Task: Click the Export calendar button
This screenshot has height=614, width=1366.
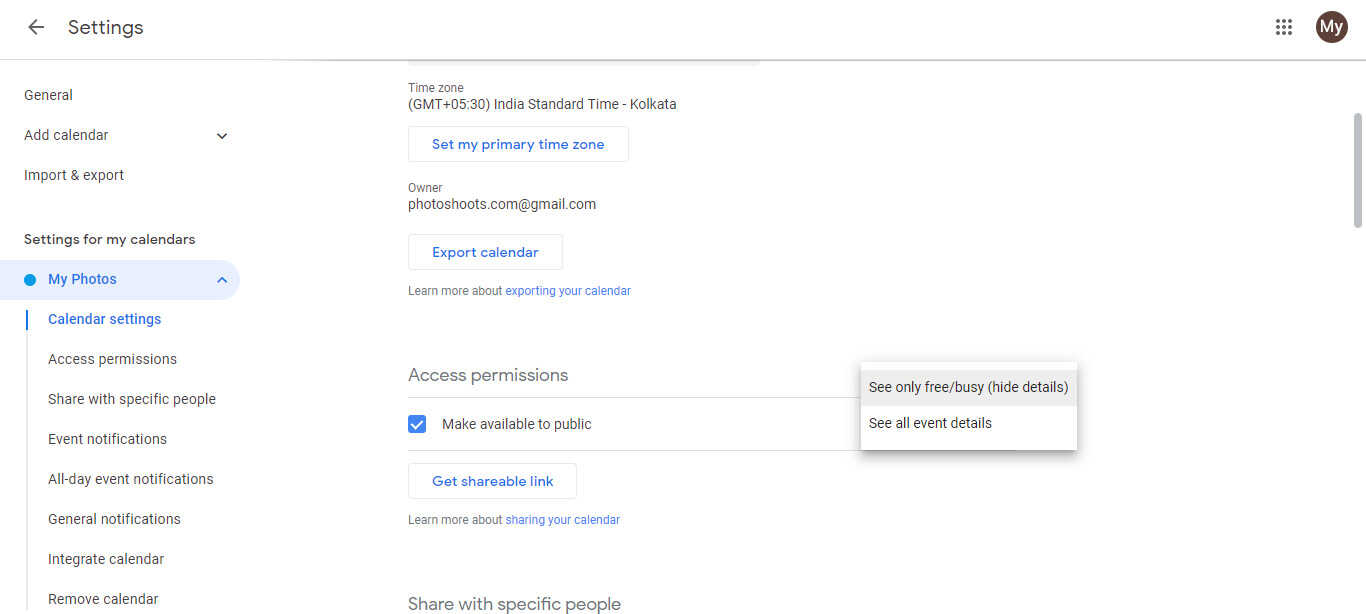Action: tap(485, 252)
